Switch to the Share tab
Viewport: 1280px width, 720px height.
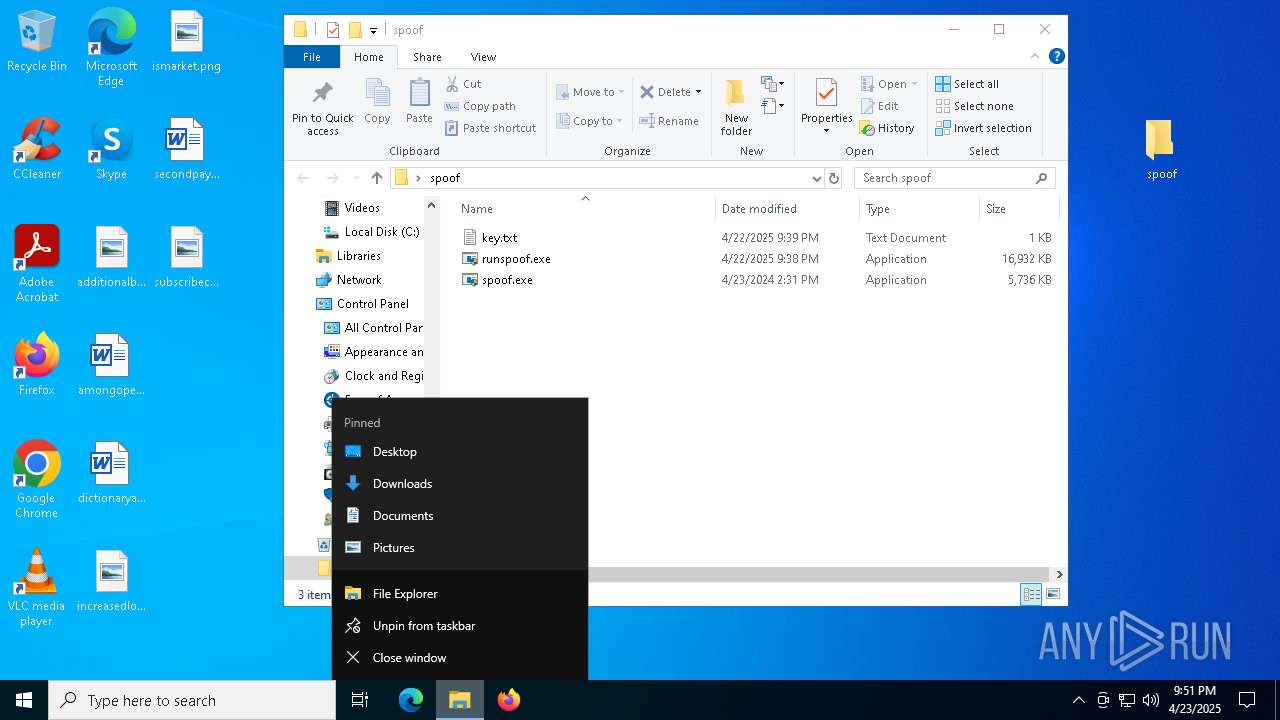427,57
